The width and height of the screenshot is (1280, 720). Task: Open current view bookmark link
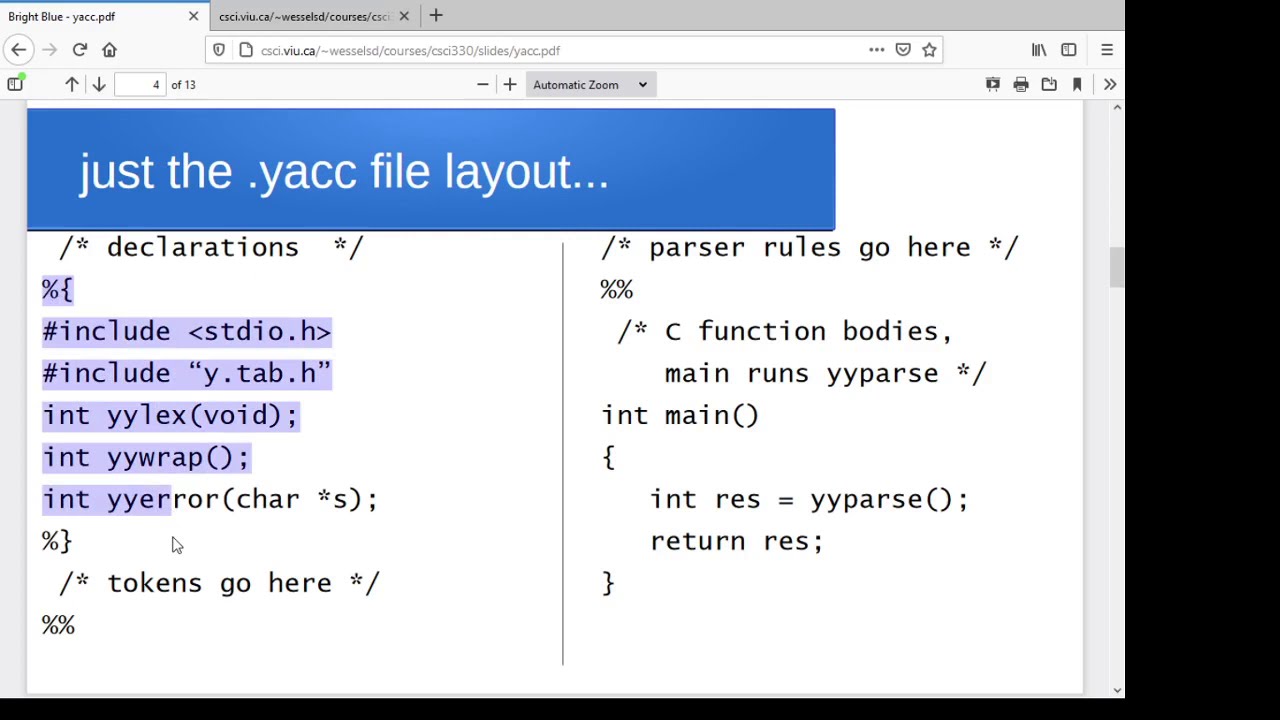point(1077,85)
